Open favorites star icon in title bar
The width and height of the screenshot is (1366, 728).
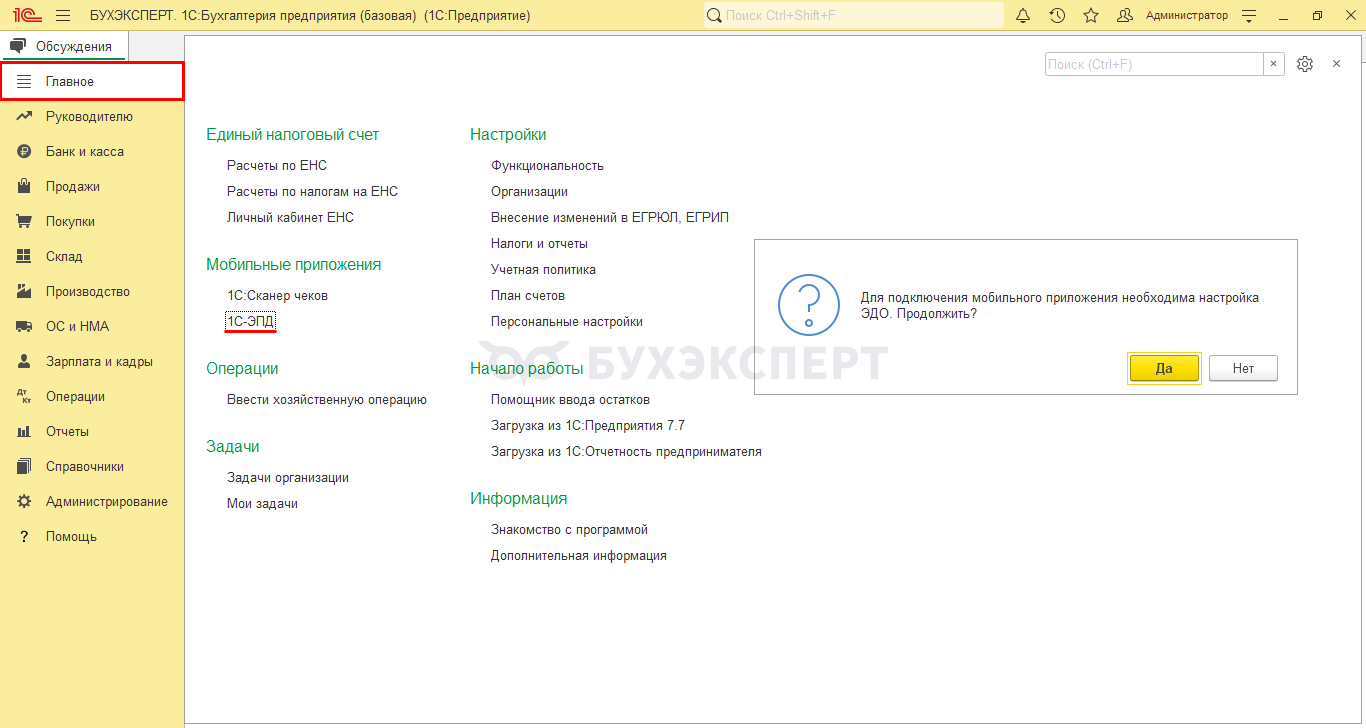[x=1091, y=16]
